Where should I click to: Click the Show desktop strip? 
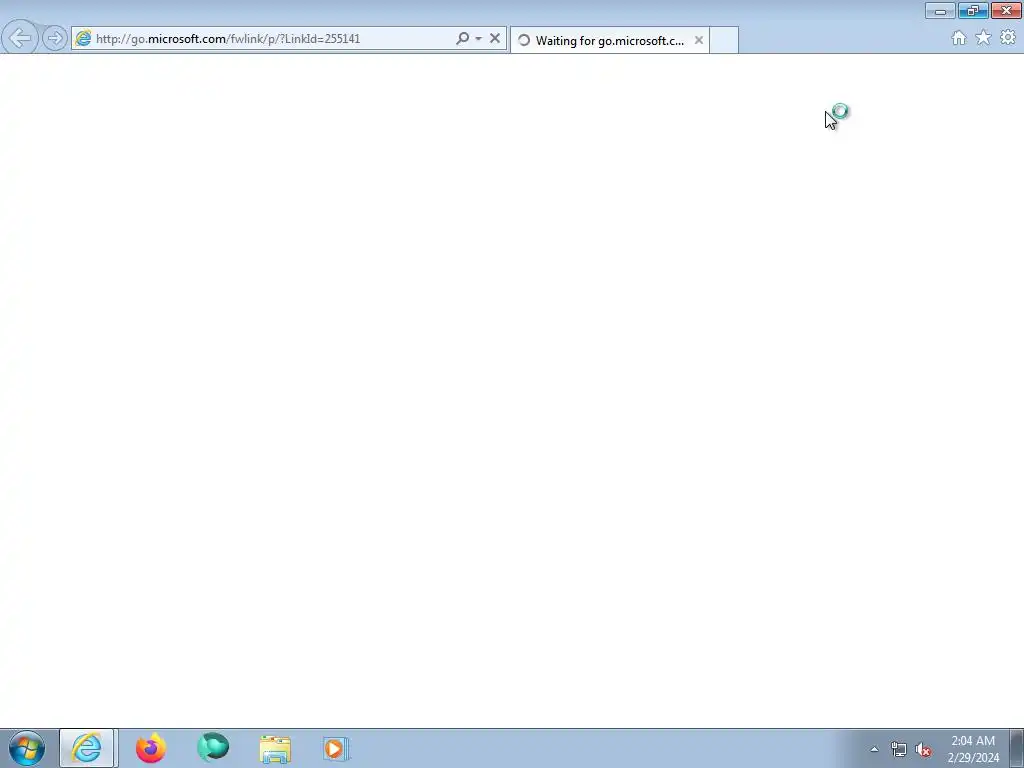pos(1017,749)
